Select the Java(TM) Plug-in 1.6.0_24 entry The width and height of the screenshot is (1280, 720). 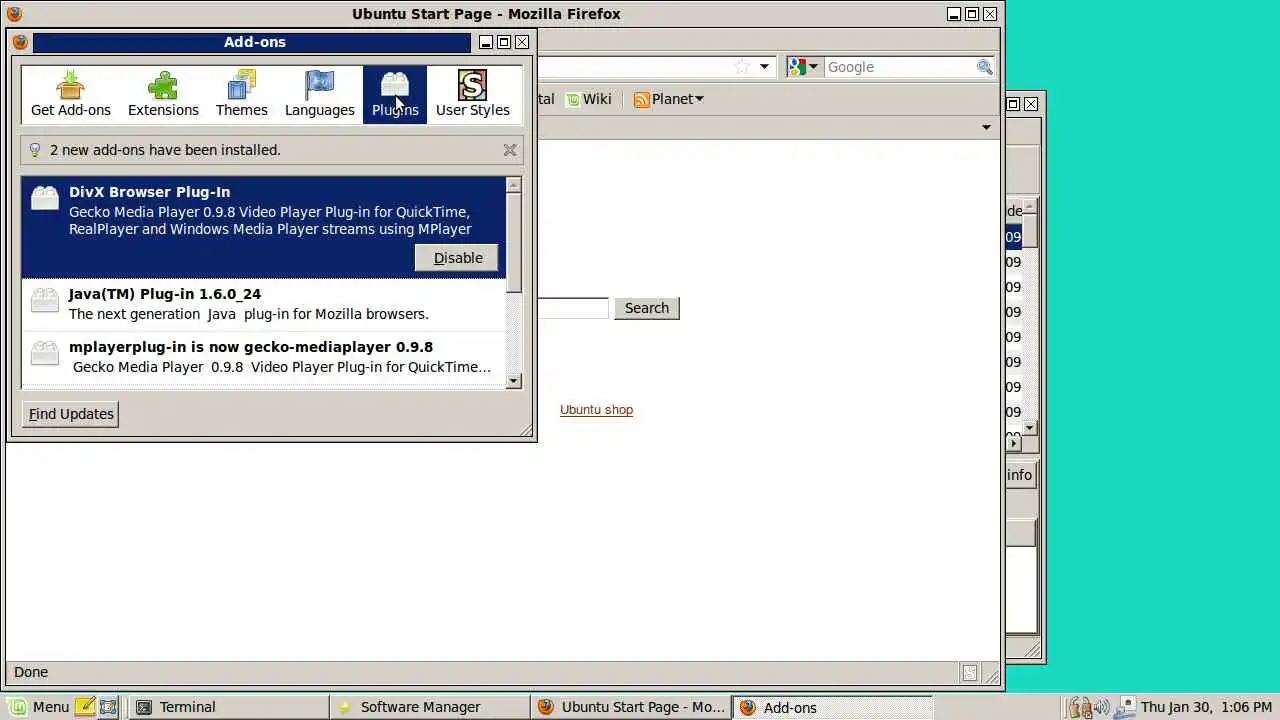(264, 304)
